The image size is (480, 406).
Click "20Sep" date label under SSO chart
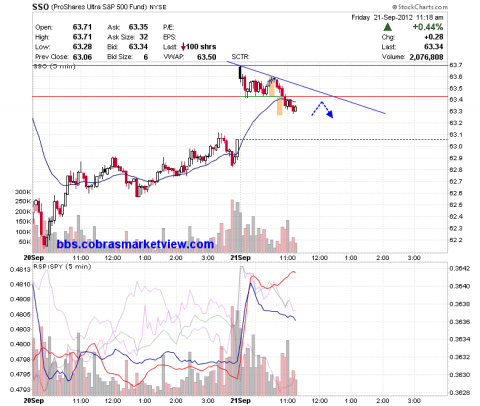coord(34,258)
